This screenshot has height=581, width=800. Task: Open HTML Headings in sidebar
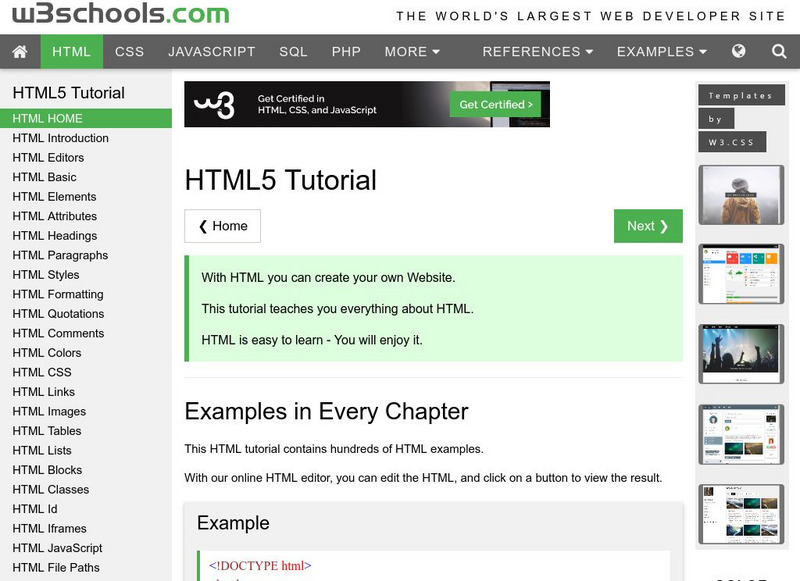86,236
